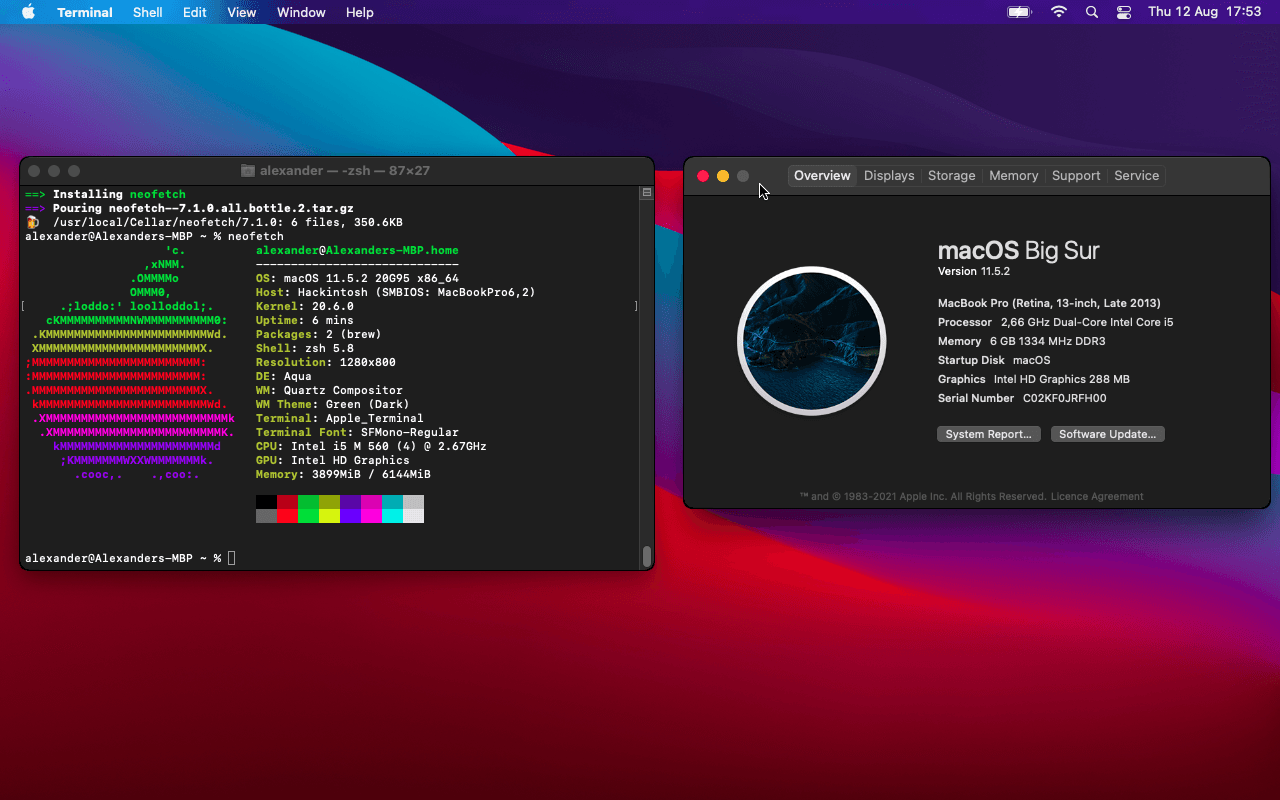Viewport: 1280px width, 800px height.
Task: Check the battery status icon
Action: pyautogui.click(x=1019, y=12)
